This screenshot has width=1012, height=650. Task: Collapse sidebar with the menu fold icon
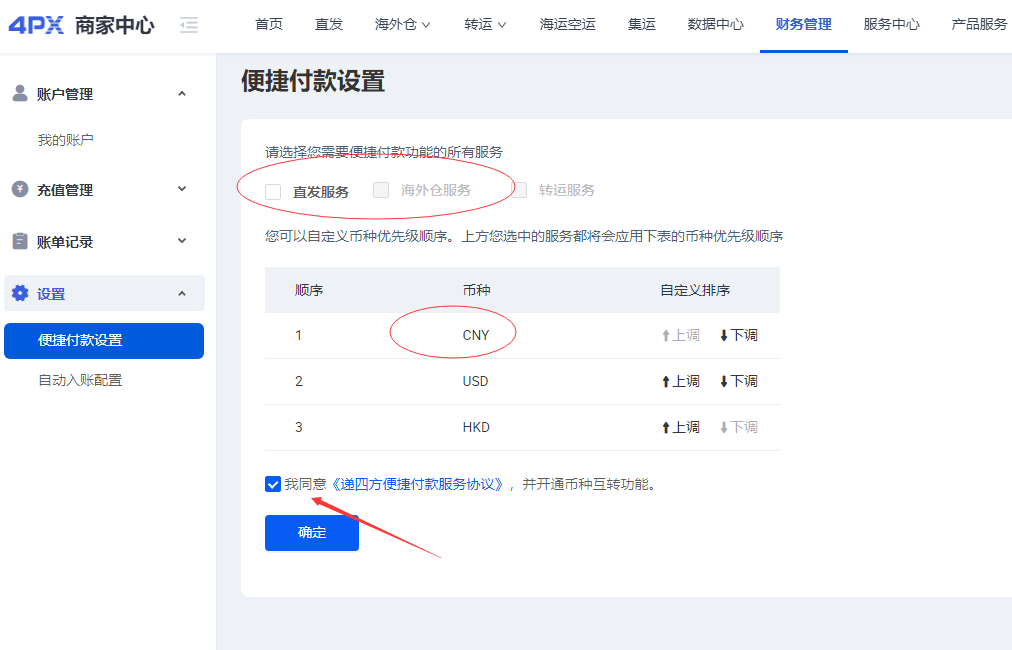pos(188,25)
